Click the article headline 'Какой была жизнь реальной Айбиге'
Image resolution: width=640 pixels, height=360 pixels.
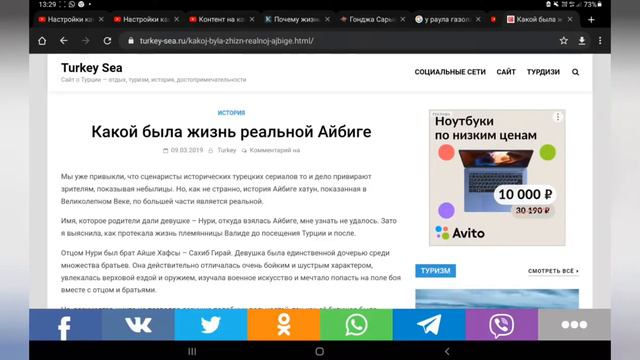tap(231, 132)
